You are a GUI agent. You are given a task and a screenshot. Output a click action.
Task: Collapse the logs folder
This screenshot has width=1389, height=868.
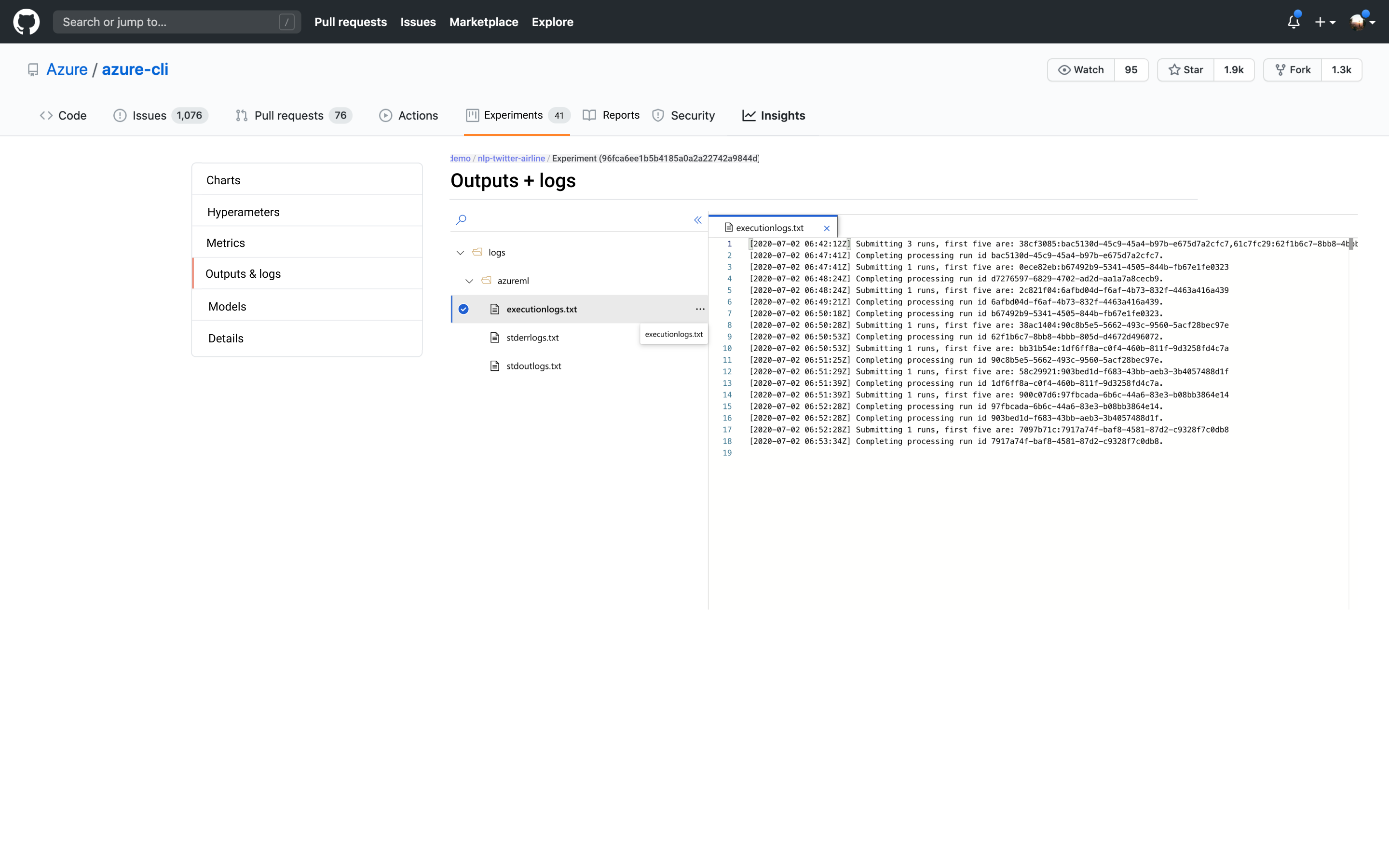pyautogui.click(x=460, y=253)
